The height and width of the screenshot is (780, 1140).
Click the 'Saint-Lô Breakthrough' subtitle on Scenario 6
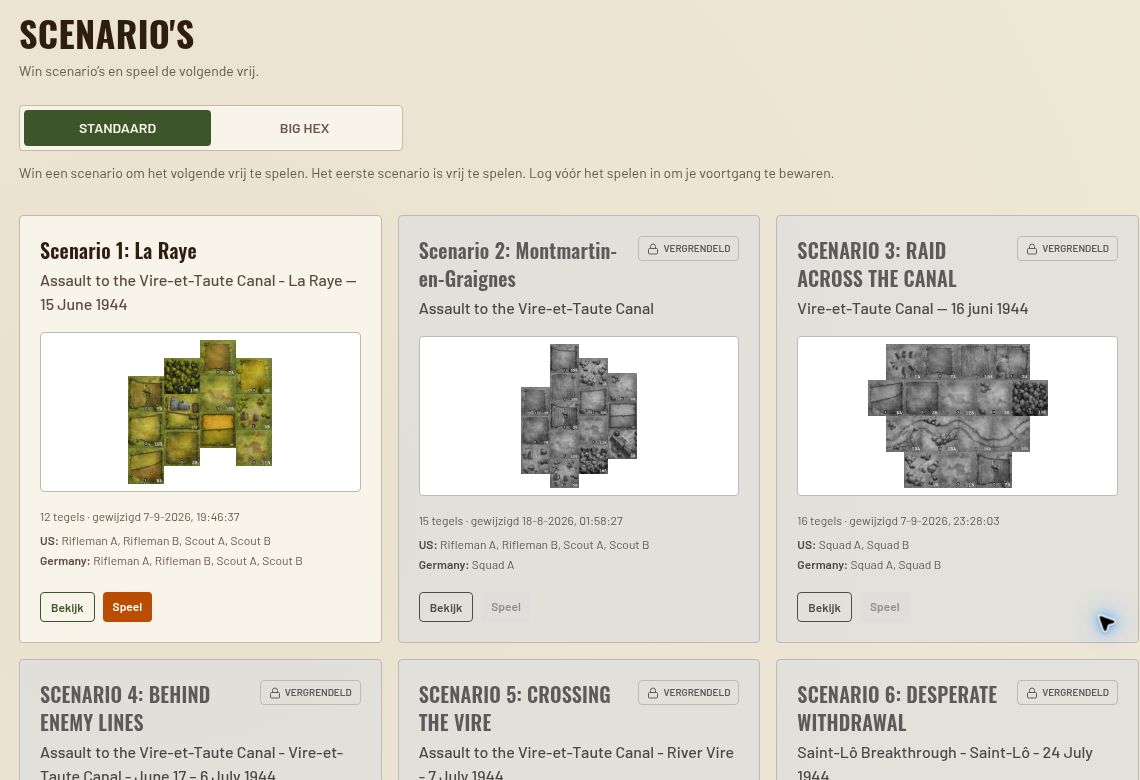click(945, 763)
